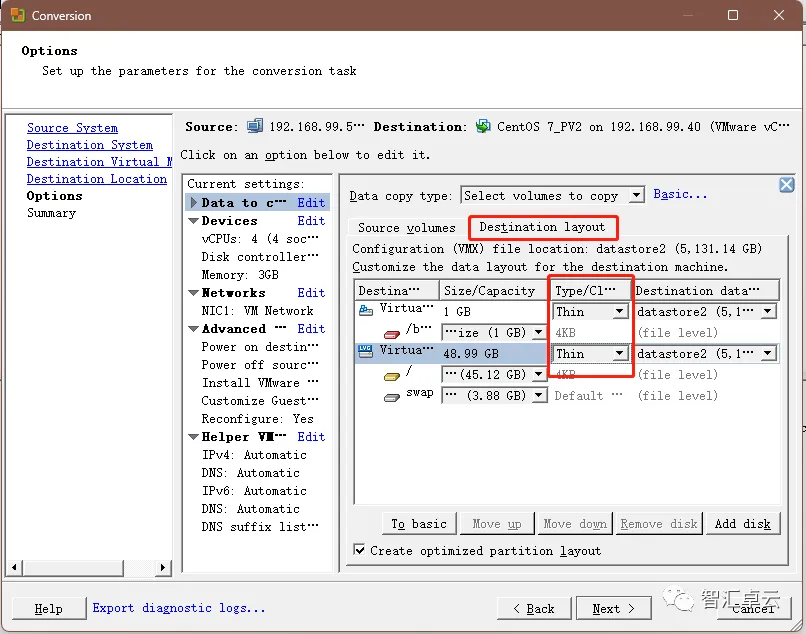The image size is (806, 634).
Task: Open Export diagnostic logs link
Action: (x=179, y=608)
